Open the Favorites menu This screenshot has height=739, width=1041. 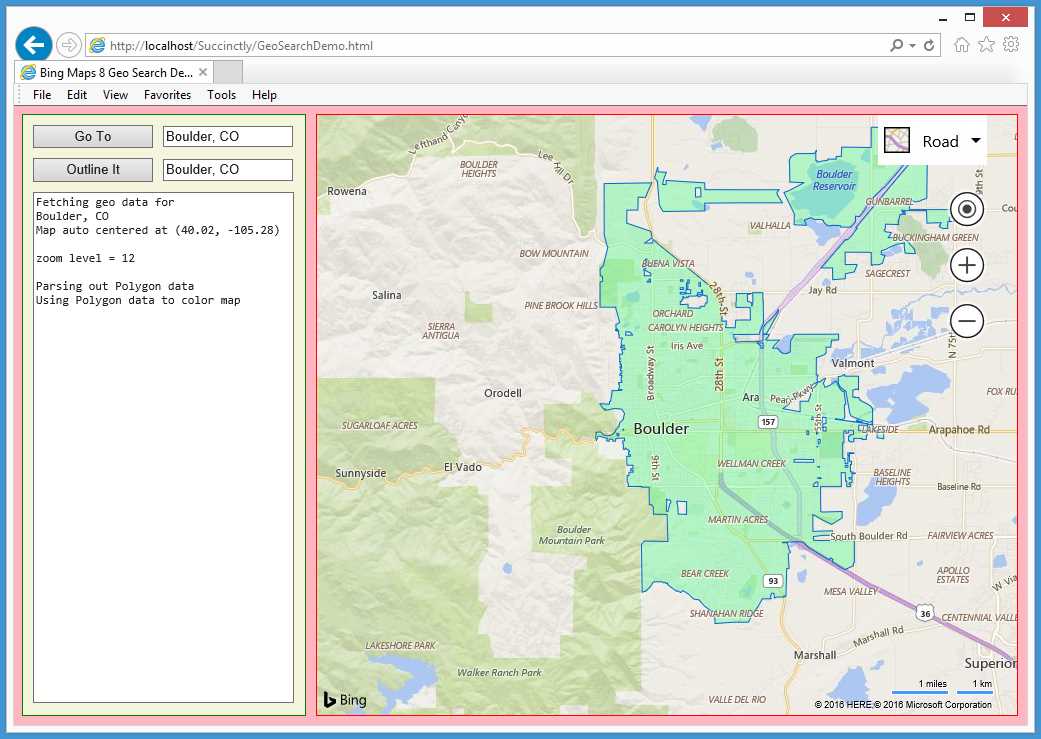[167, 95]
